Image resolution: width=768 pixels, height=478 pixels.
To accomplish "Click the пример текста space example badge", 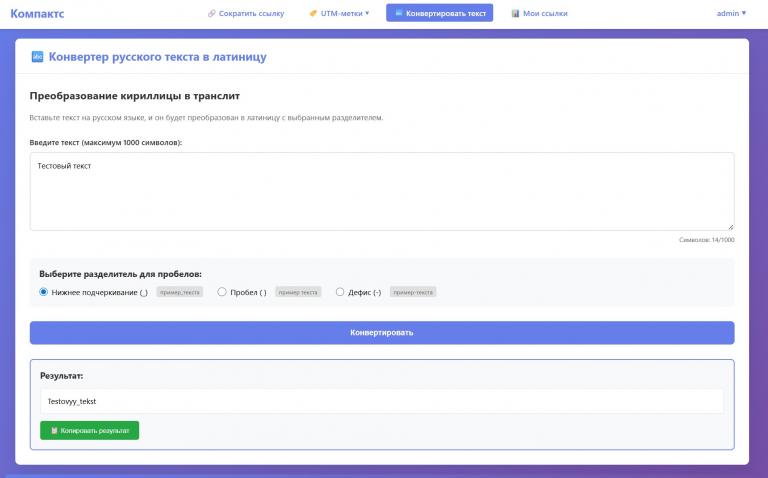I will (298, 292).
